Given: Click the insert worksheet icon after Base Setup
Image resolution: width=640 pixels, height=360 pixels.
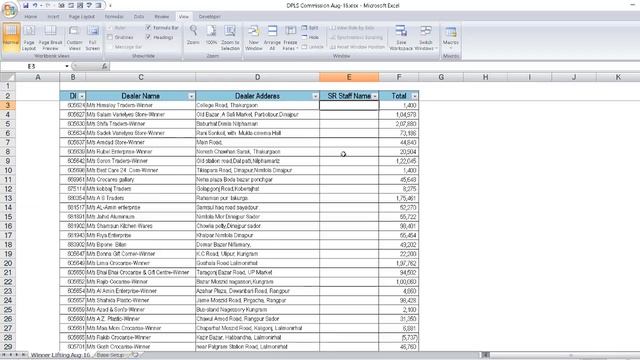Looking at the screenshot, I should (135, 355).
